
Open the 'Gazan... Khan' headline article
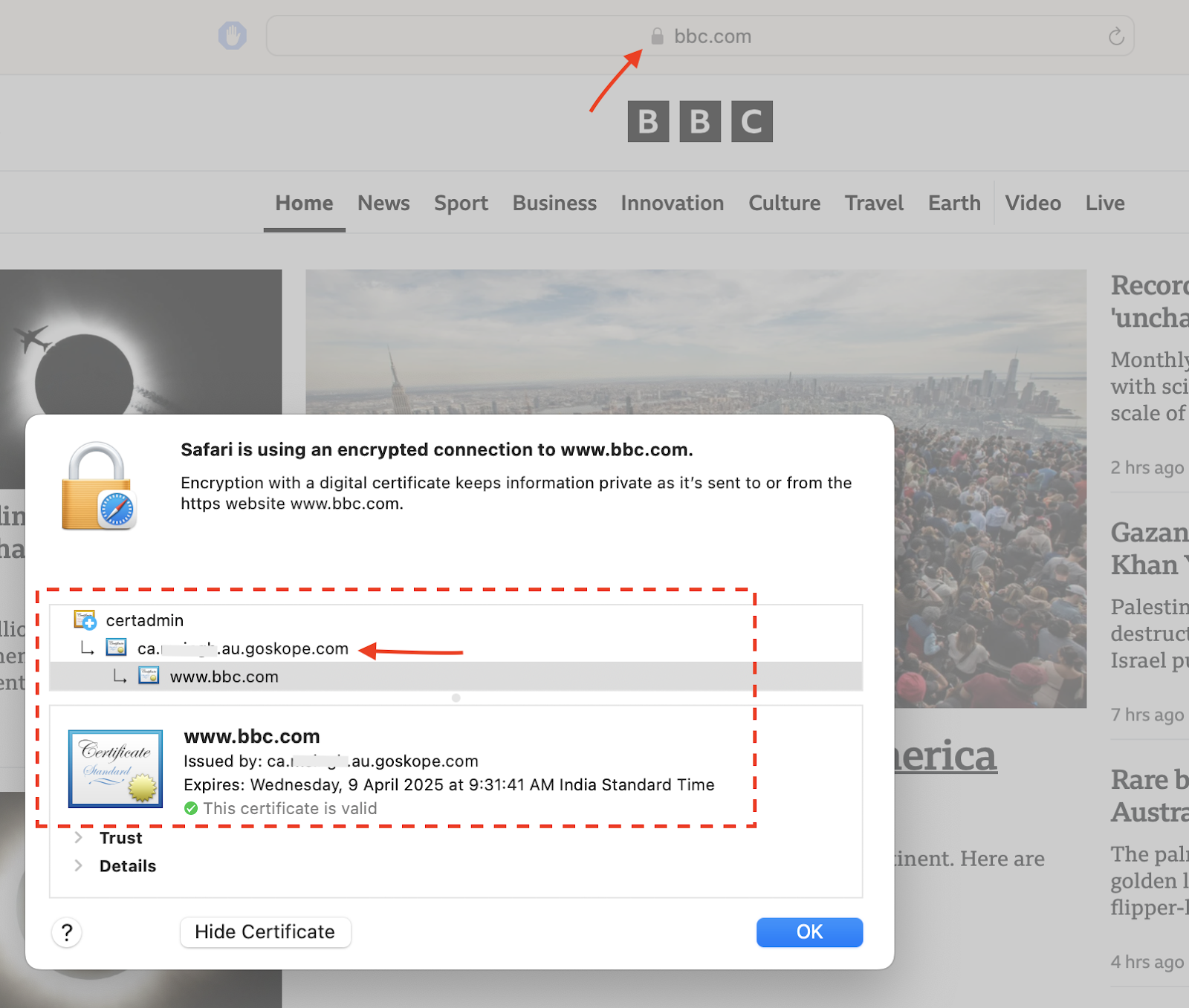[x=1150, y=548]
